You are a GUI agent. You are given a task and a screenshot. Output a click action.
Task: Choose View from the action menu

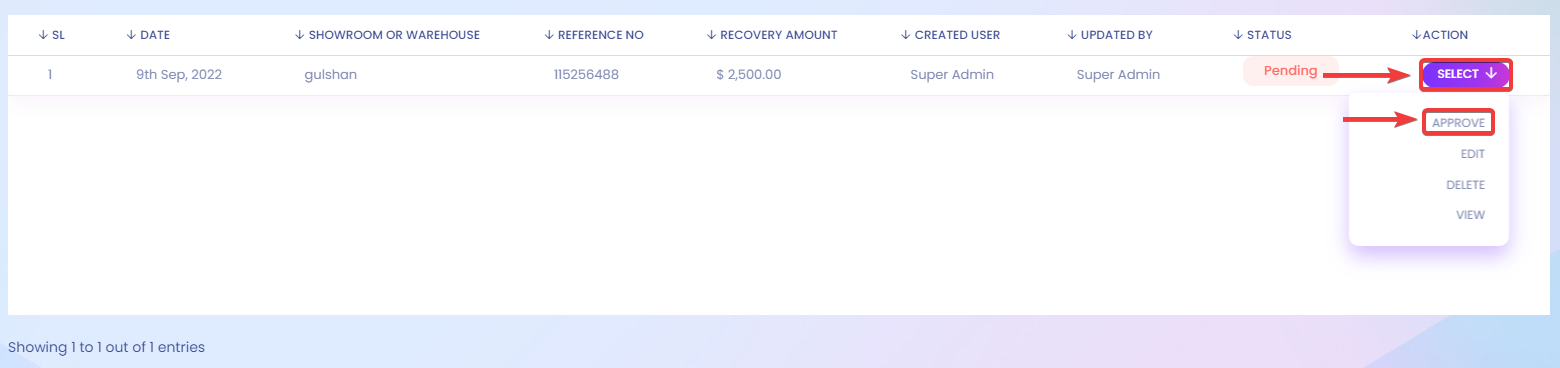click(x=1470, y=215)
